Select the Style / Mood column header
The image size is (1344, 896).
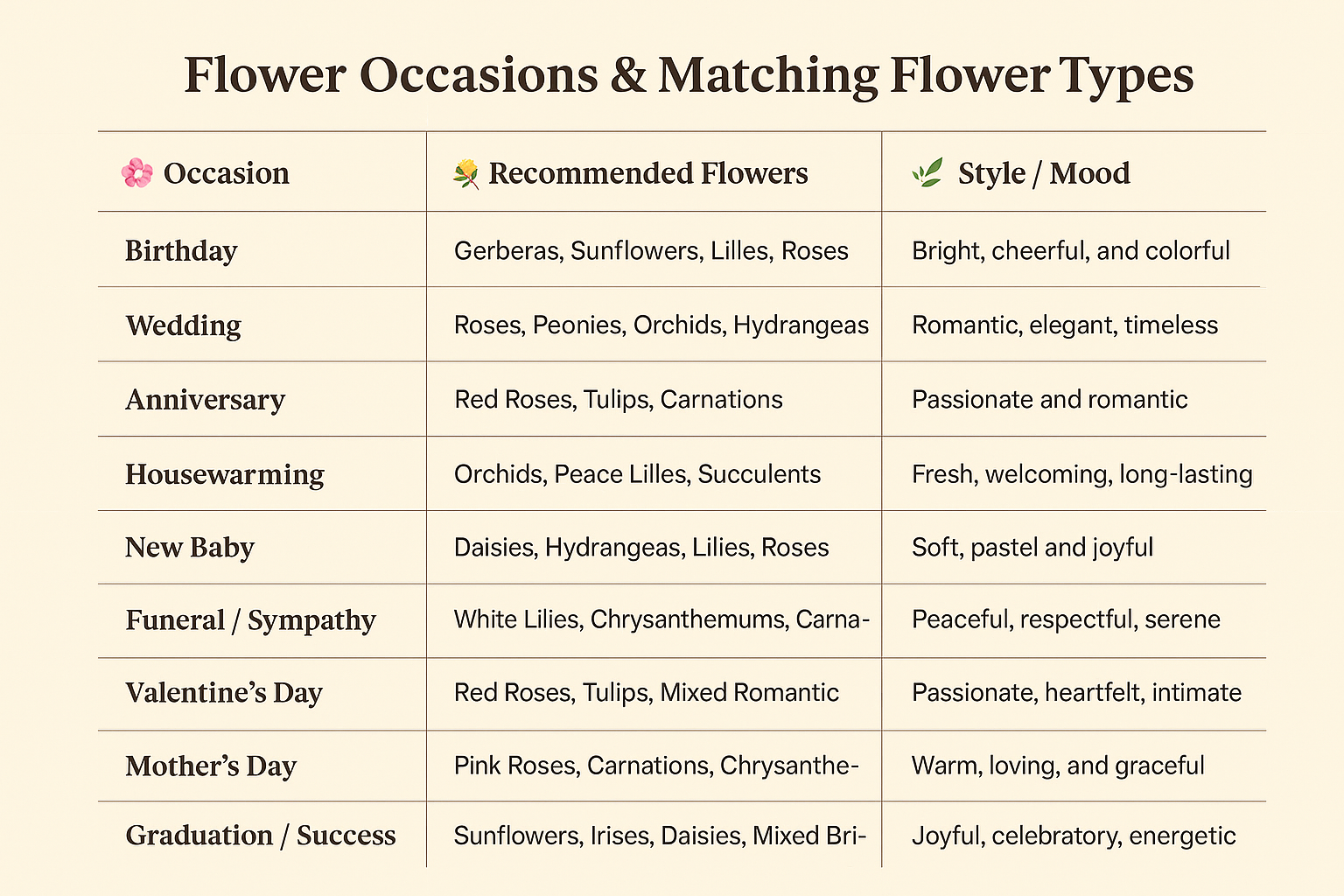point(1044,173)
